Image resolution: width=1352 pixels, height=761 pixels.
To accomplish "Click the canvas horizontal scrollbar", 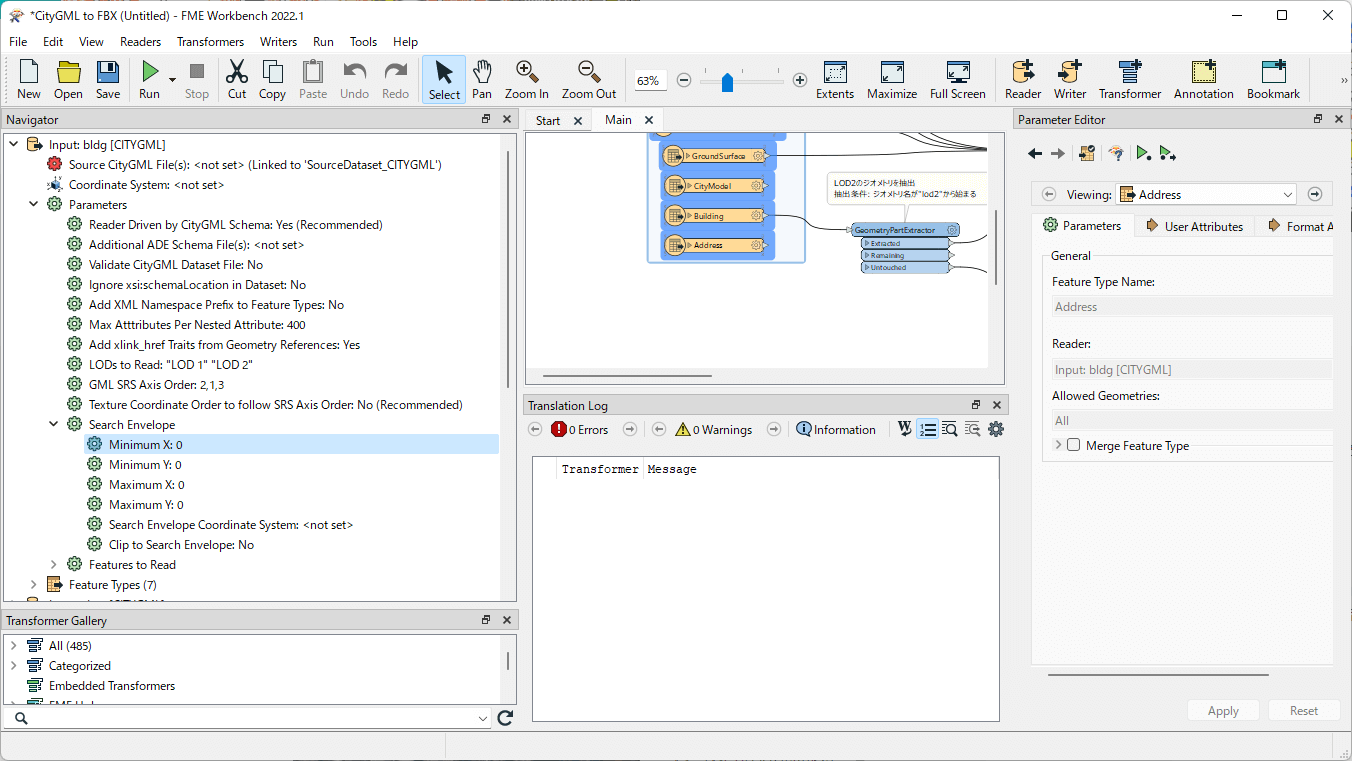I will click(627, 376).
